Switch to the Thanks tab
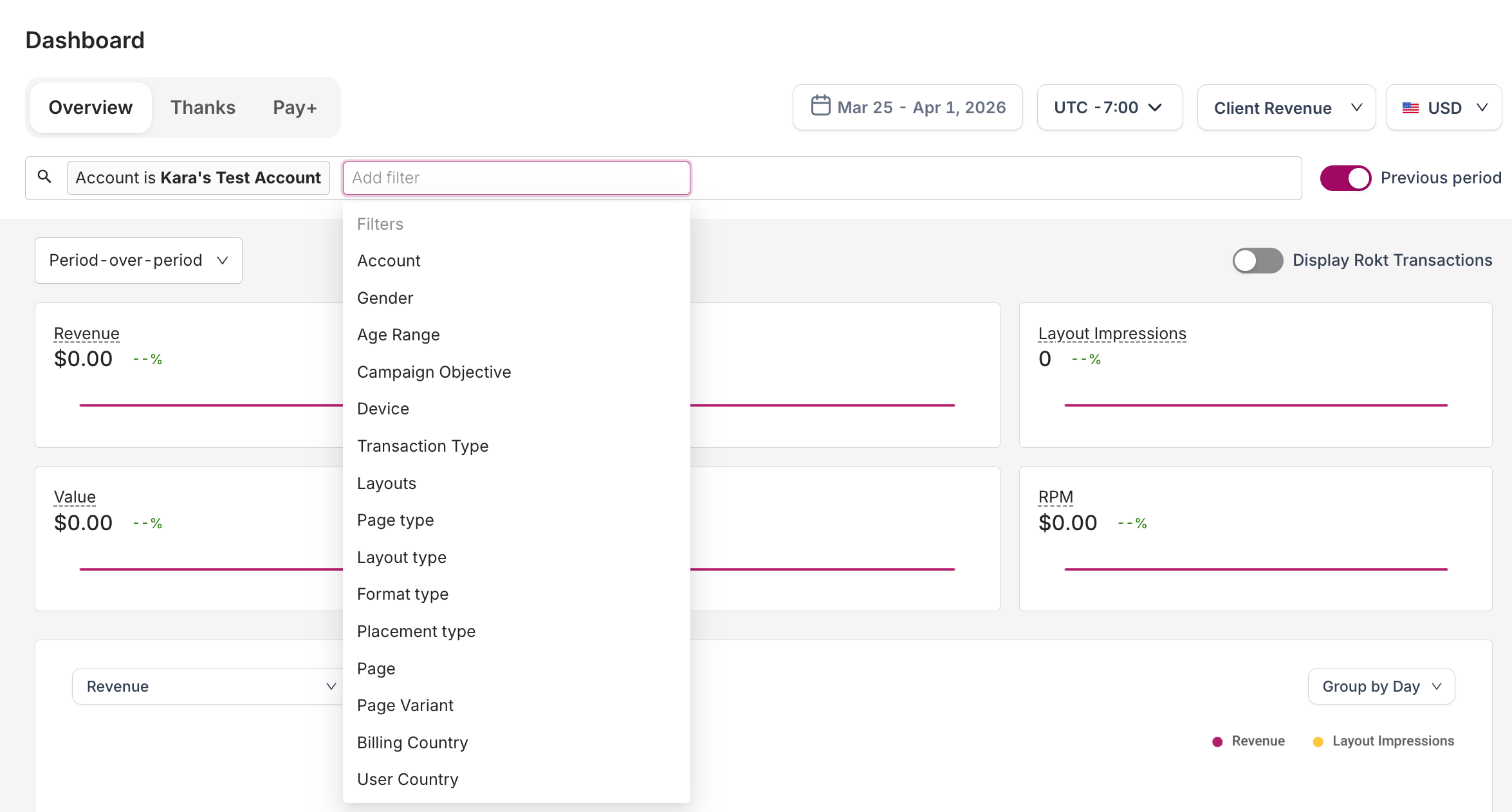The height and width of the screenshot is (812, 1512). tap(202, 107)
